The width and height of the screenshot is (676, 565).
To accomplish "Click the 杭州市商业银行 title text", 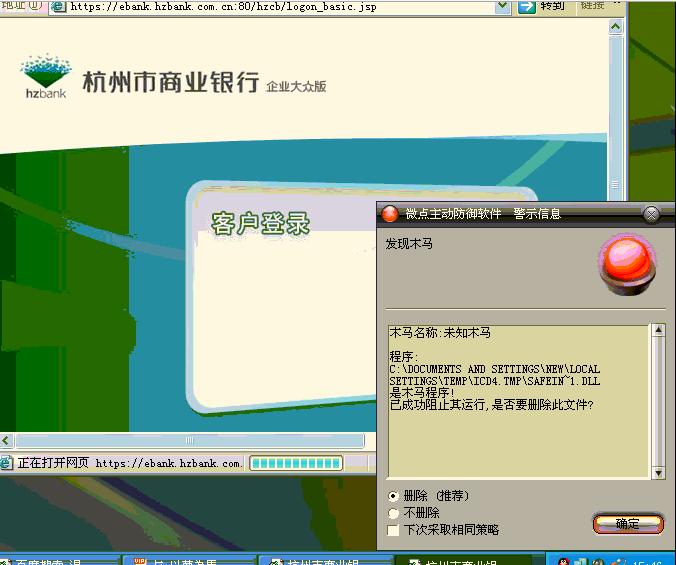I will (x=171, y=82).
